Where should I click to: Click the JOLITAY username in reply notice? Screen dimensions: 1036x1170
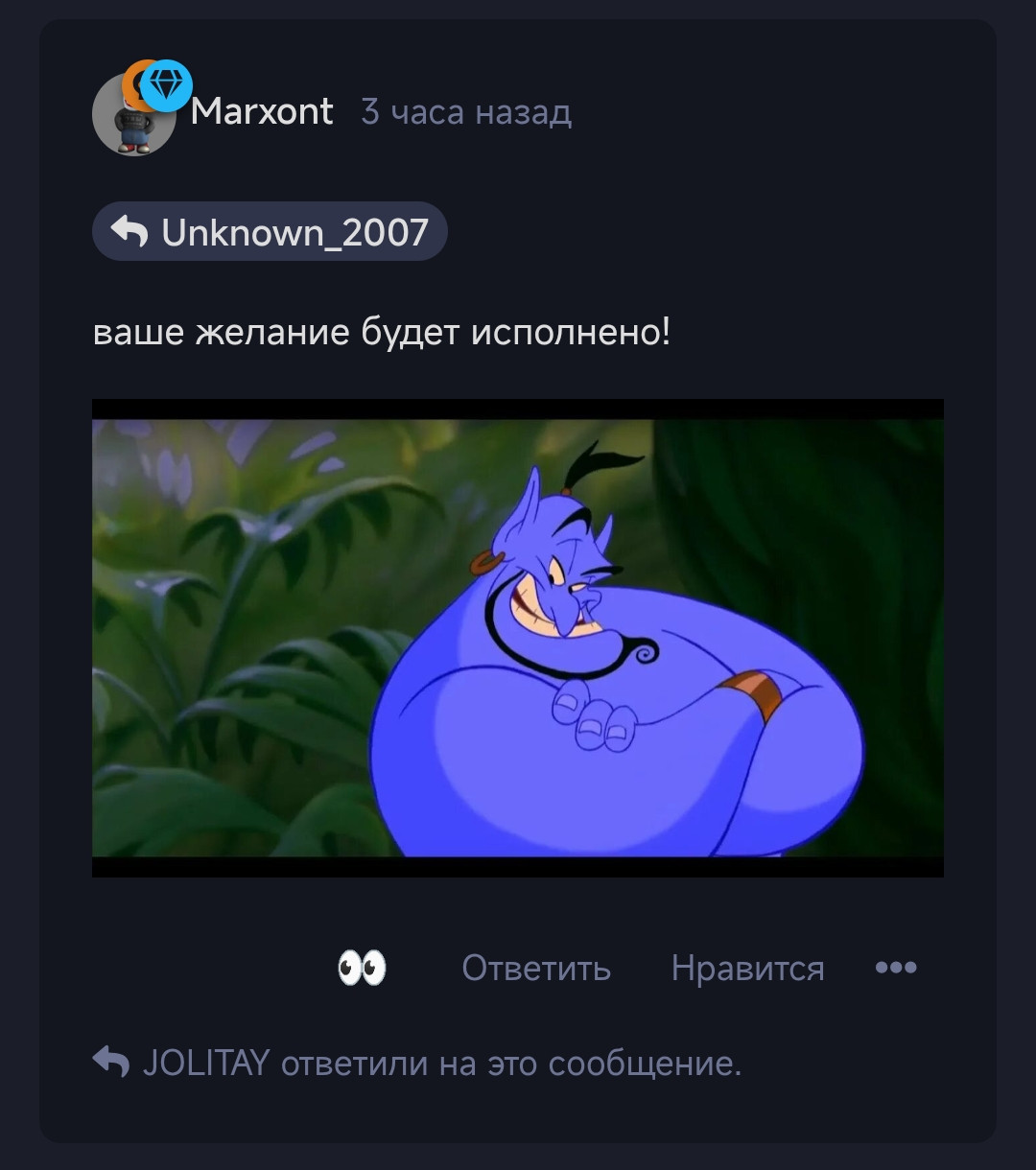tap(206, 1063)
